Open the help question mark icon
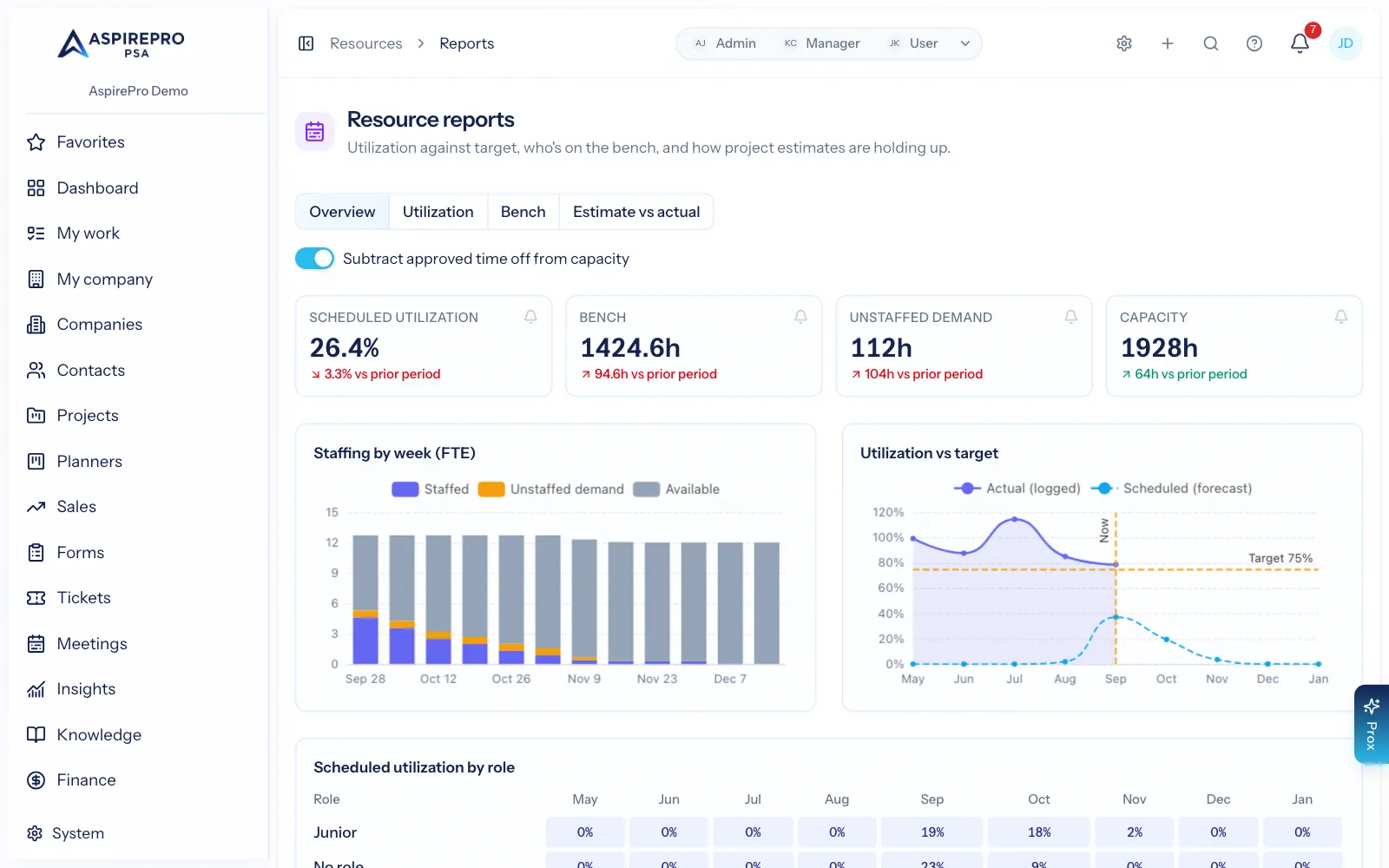Screen dimensions: 1389x868 tap(1254, 43)
